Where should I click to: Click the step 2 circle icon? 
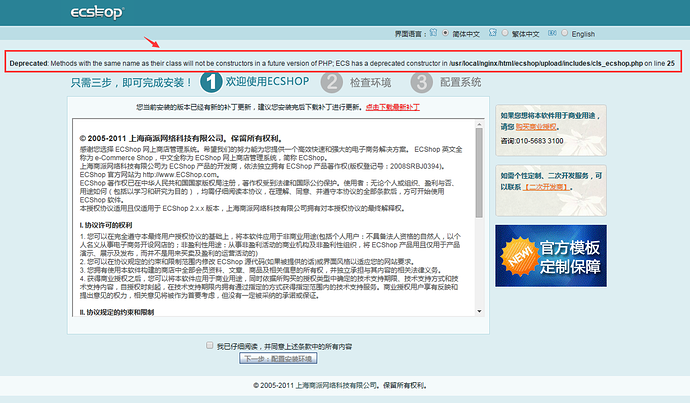point(331,82)
